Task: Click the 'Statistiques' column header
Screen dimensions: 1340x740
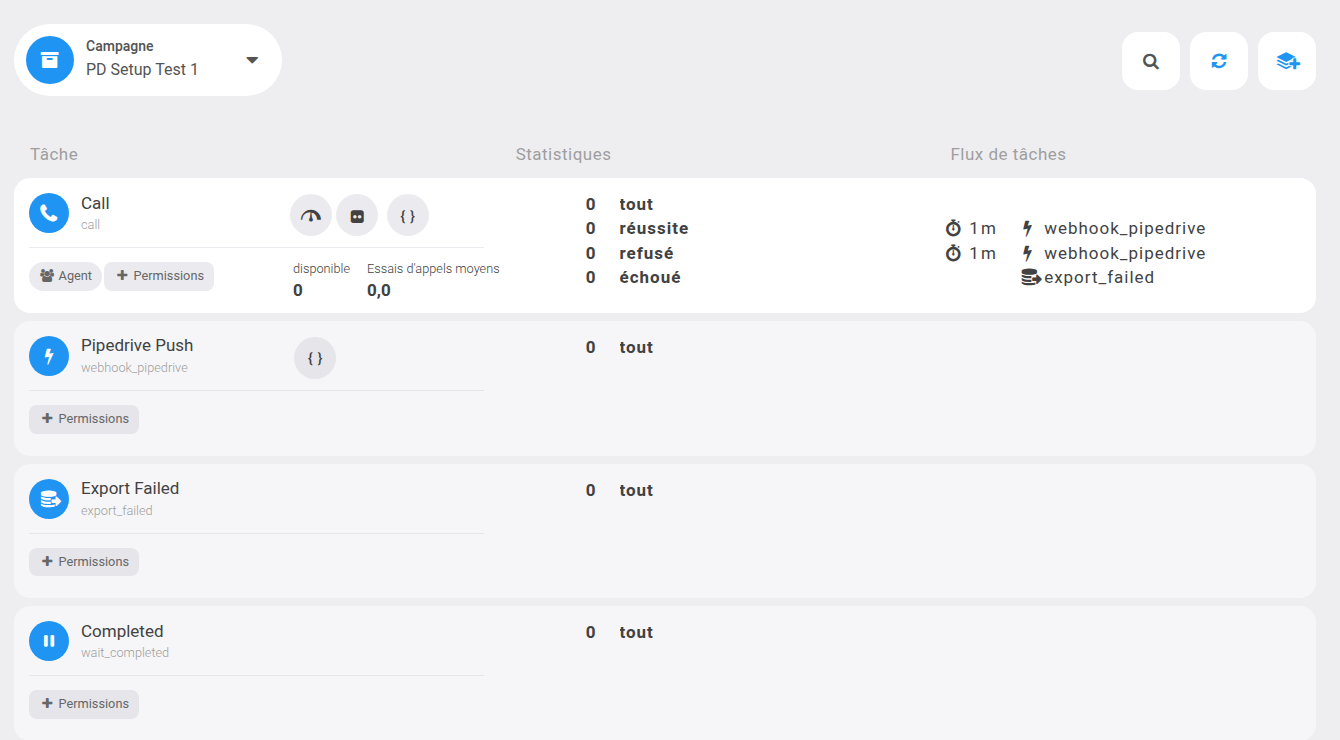Action: [x=563, y=155]
